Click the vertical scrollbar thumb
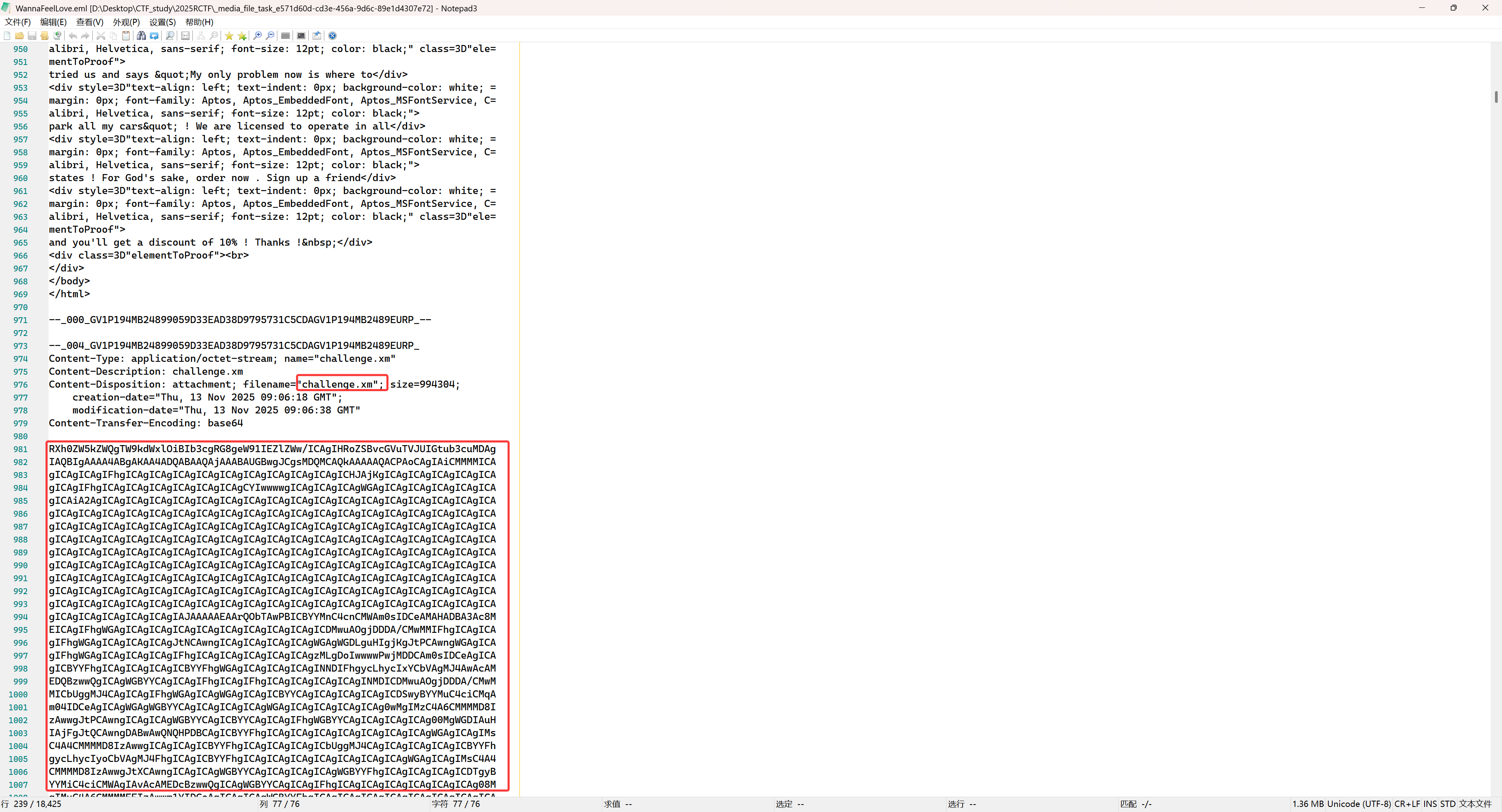1502x812 pixels. [x=1496, y=97]
